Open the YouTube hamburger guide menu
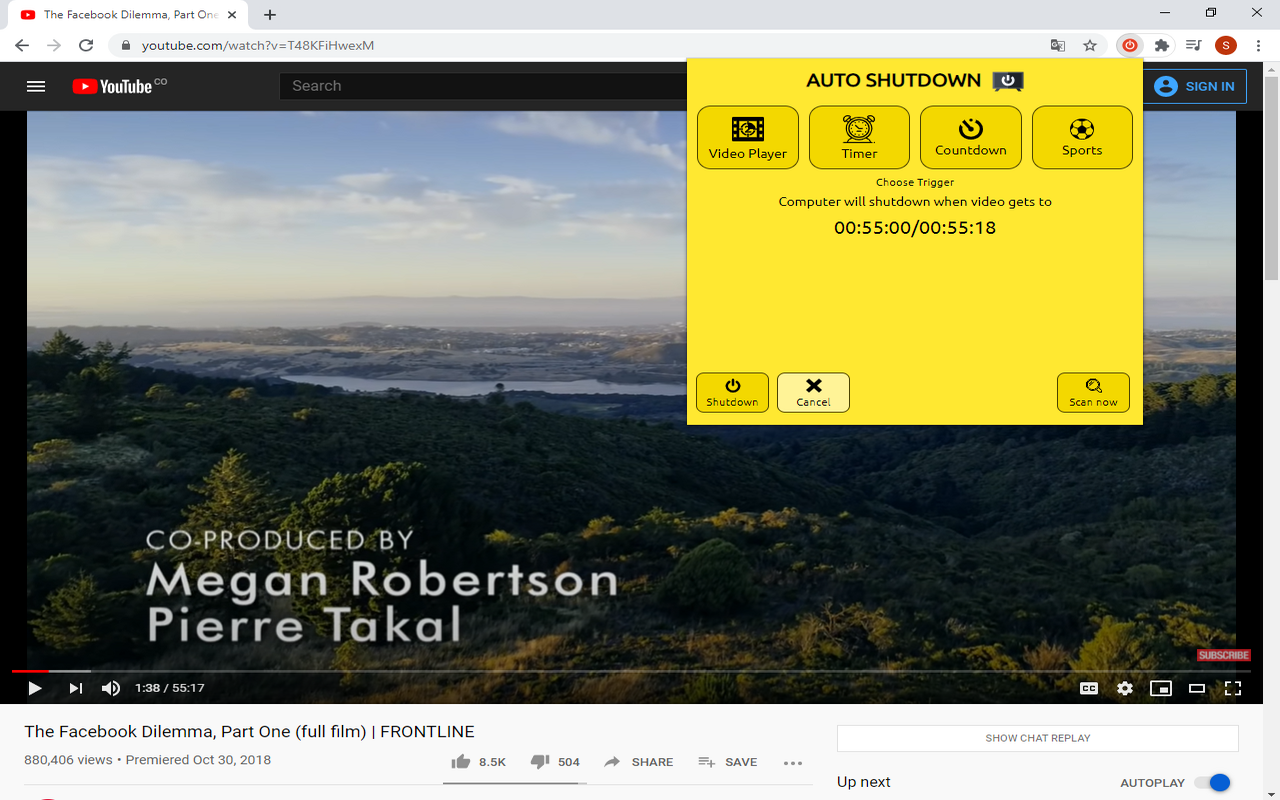Viewport: 1280px width, 800px height. point(36,86)
